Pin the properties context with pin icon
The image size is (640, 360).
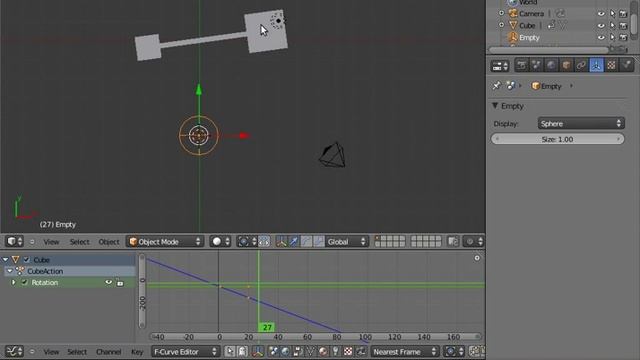pos(497,86)
